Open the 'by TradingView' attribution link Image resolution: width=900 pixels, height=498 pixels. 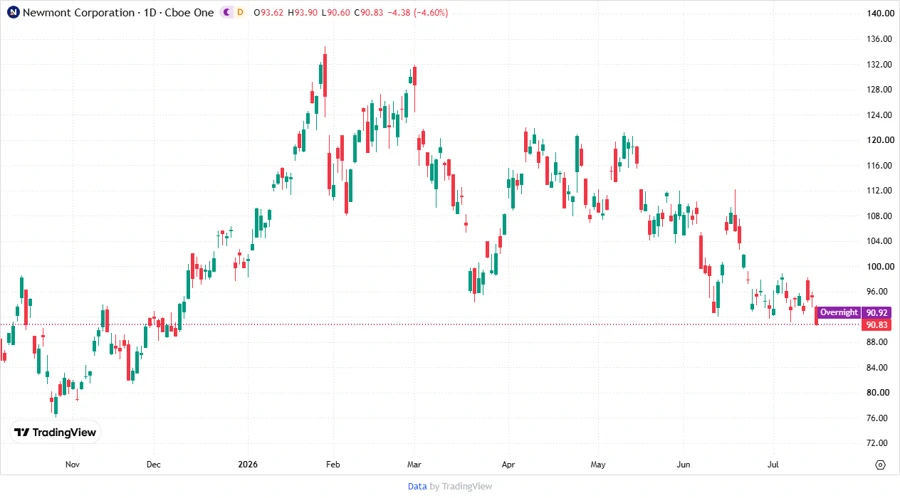pyautogui.click(x=461, y=486)
